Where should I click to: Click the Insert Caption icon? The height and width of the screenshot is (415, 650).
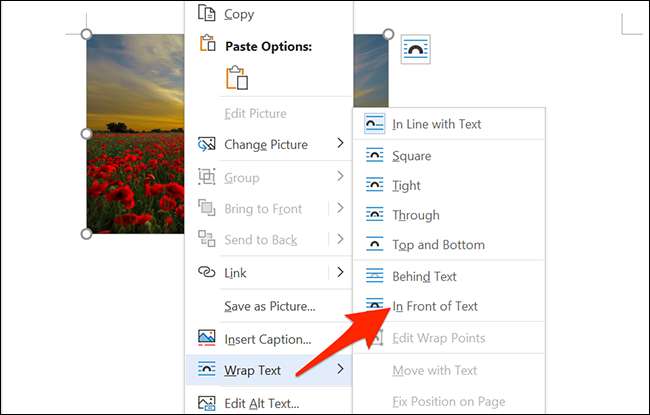(x=207, y=339)
